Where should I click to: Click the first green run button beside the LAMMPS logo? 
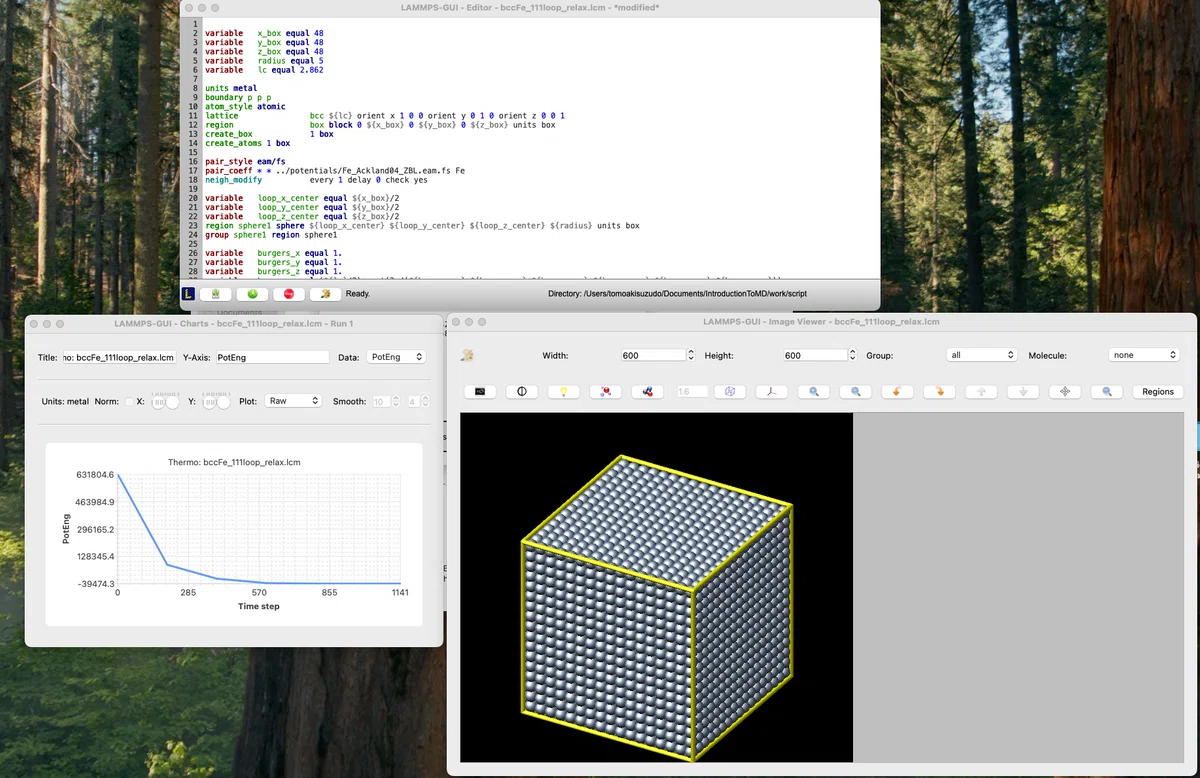pos(216,294)
